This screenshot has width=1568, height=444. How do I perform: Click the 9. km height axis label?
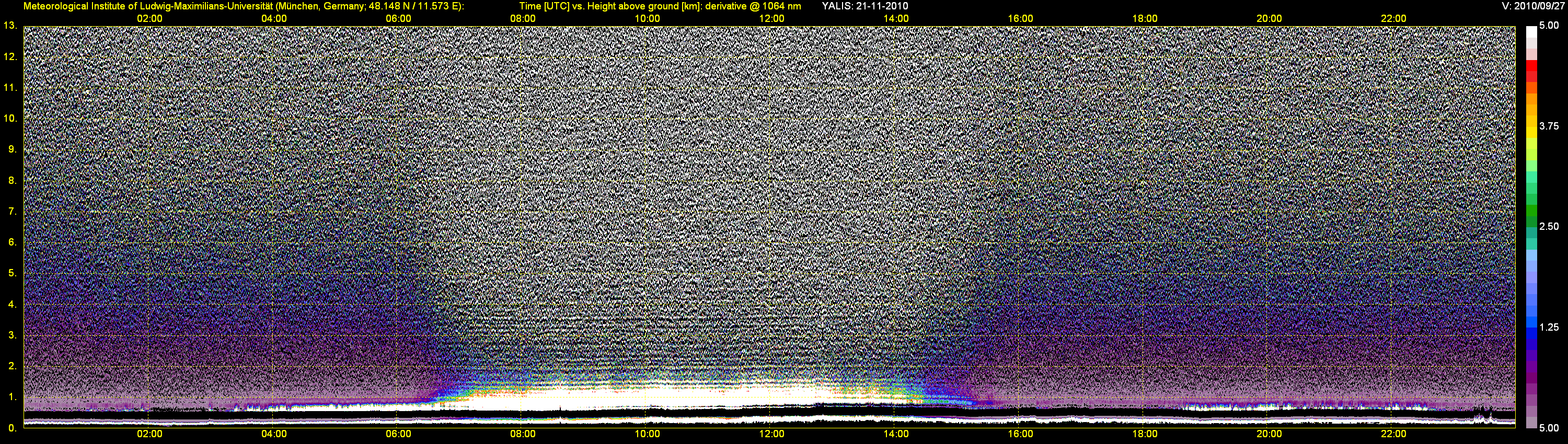(x=12, y=149)
